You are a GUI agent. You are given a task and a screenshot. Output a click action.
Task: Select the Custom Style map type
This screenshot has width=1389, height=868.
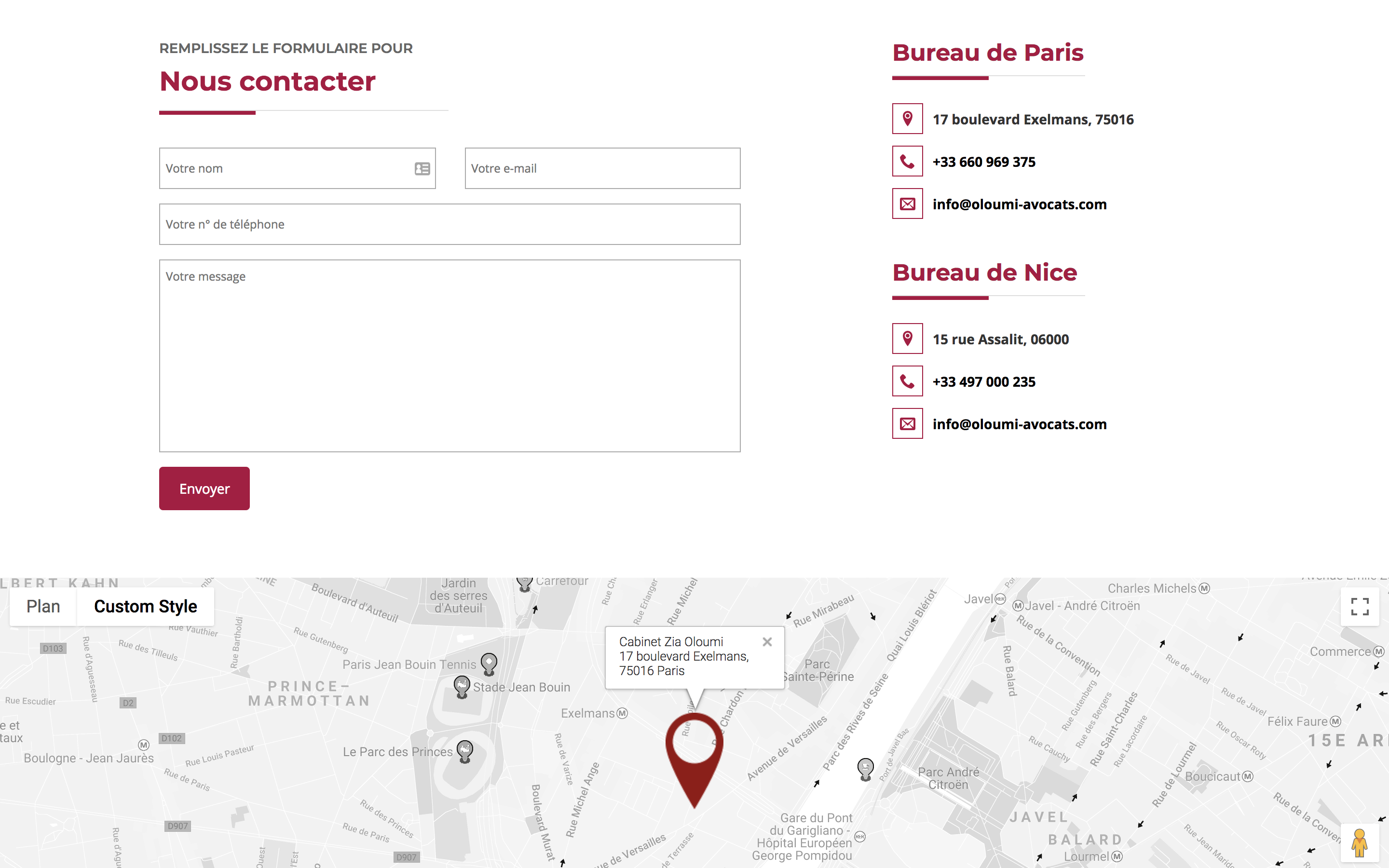coord(145,606)
